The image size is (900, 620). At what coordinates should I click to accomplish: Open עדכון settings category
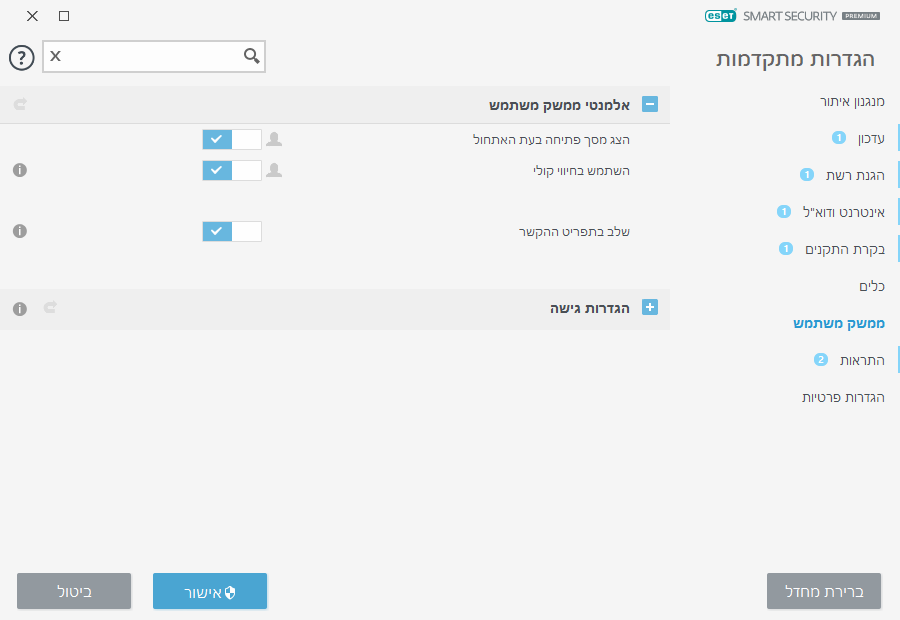(871, 138)
